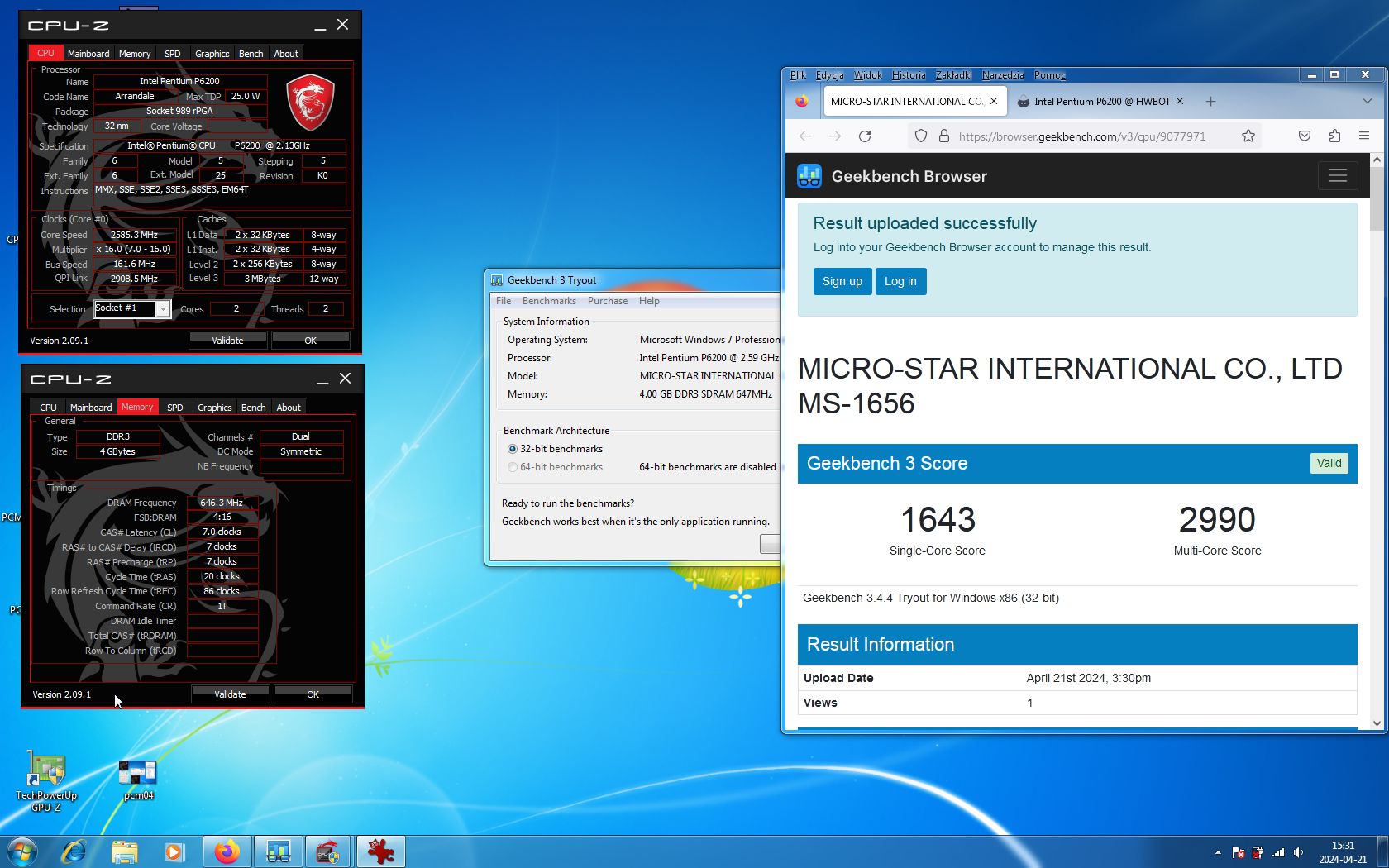Select 32-bit benchmarks radio button
Image resolution: width=1389 pixels, height=868 pixels.
513,449
